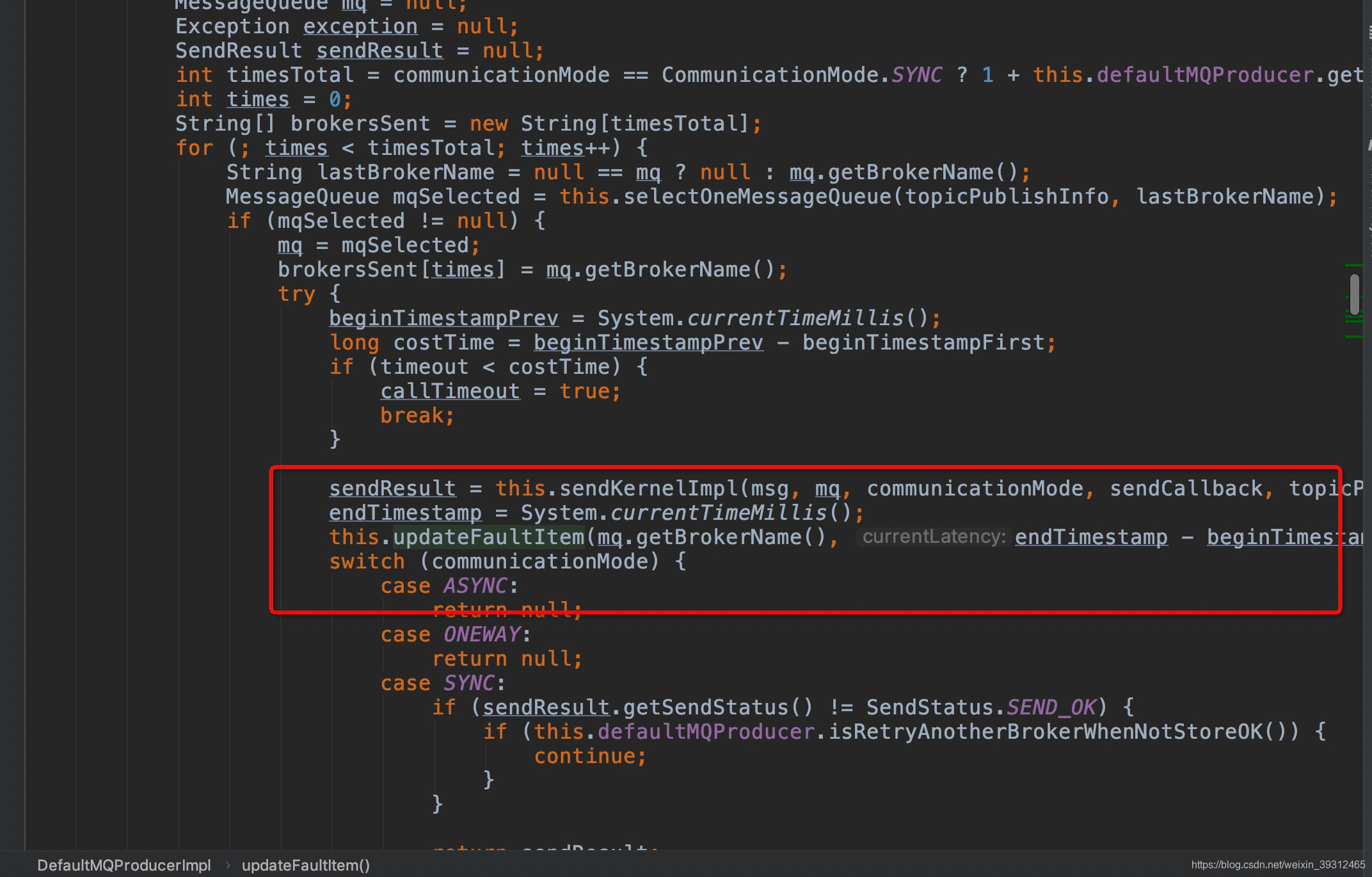Click the 'switch' keyword
Screen dimensions: 1372x877
[x=367, y=561]
